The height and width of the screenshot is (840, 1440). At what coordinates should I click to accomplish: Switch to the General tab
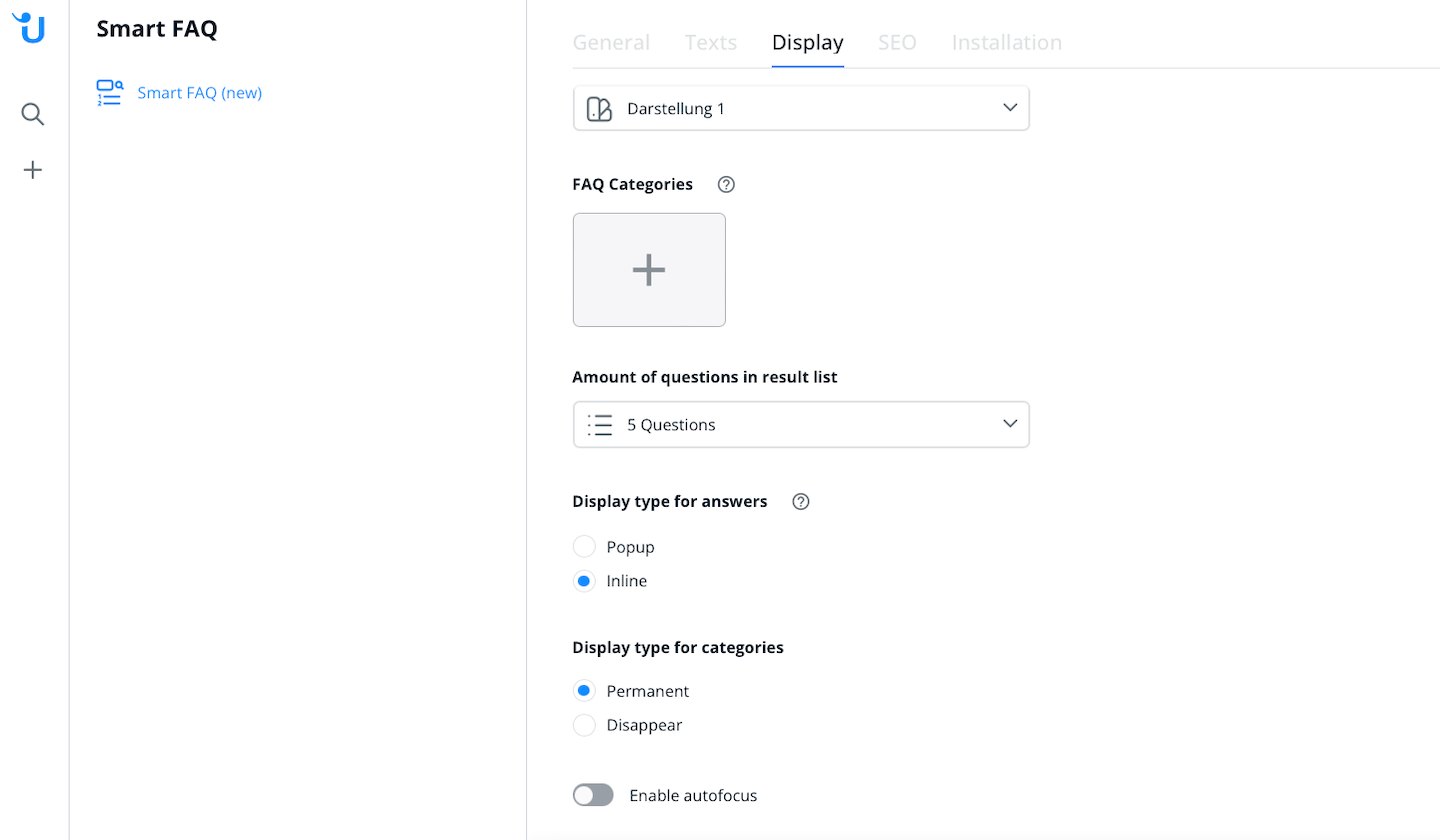[x=611, y=43]
